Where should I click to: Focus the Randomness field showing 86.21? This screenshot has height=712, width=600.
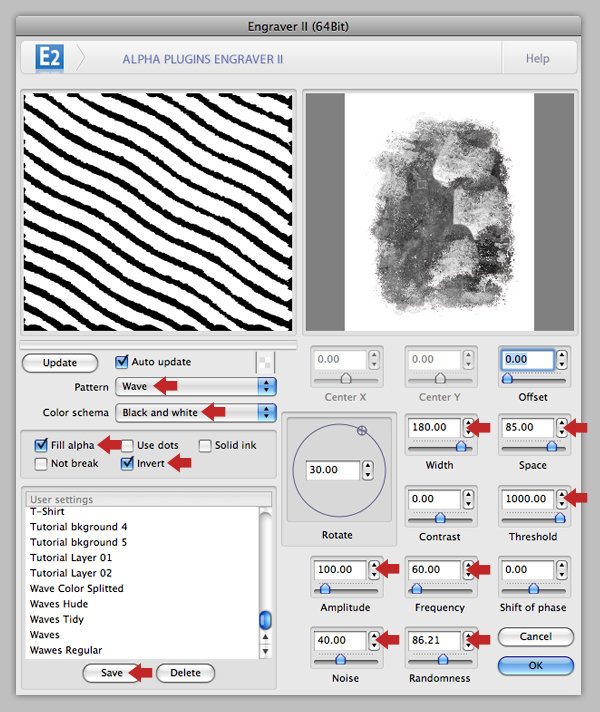435,640
